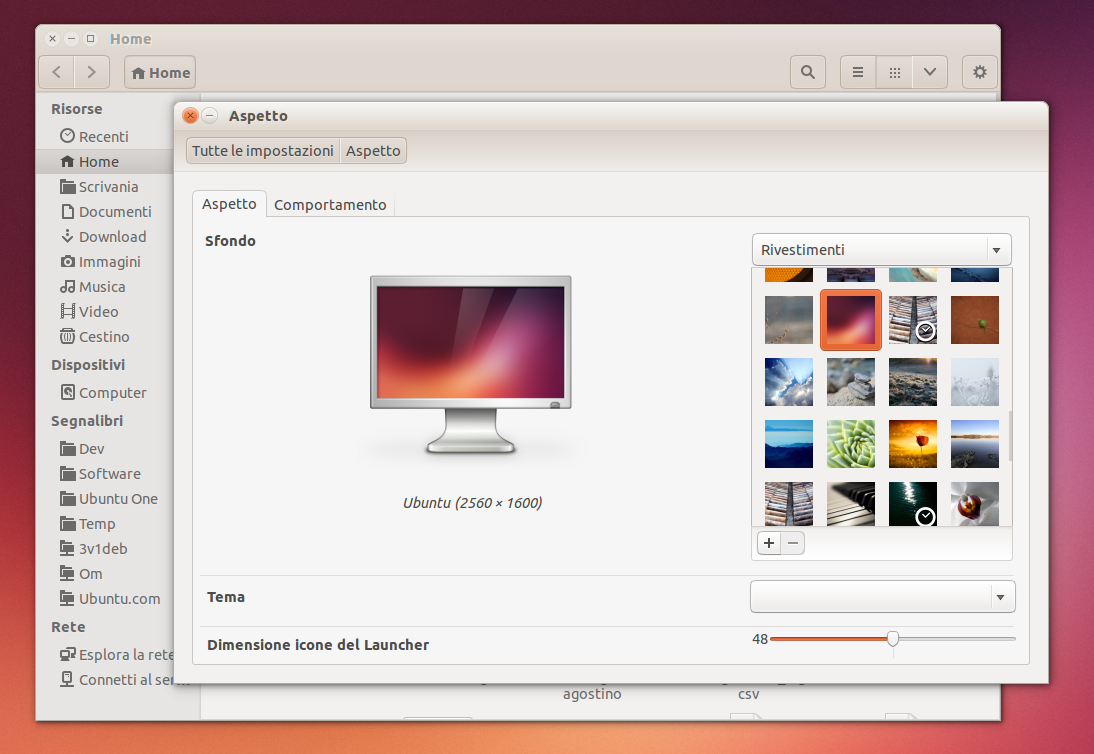1094x754 pixels.
Task: Select the stacked stones wallpaper thumbnail
Action: tap(851, 382)
